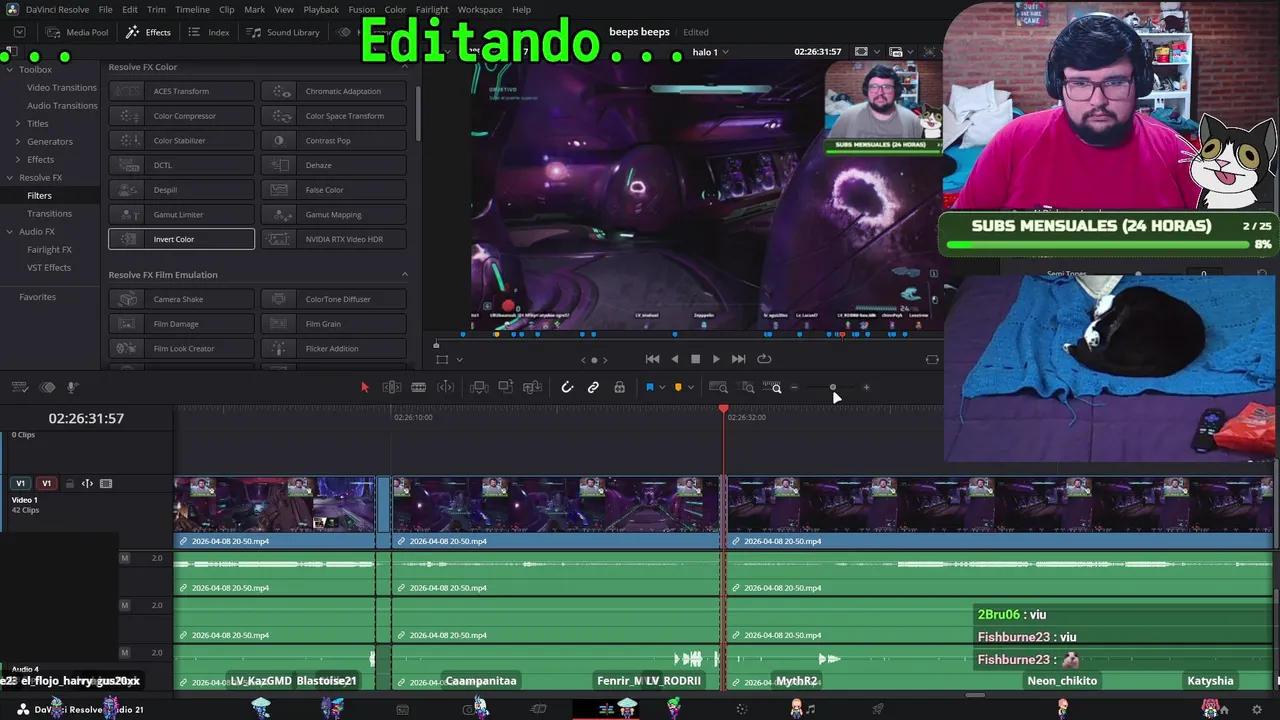Open the Fusion menu
The width and height of the screenshot is (1280, 720).
362,10
